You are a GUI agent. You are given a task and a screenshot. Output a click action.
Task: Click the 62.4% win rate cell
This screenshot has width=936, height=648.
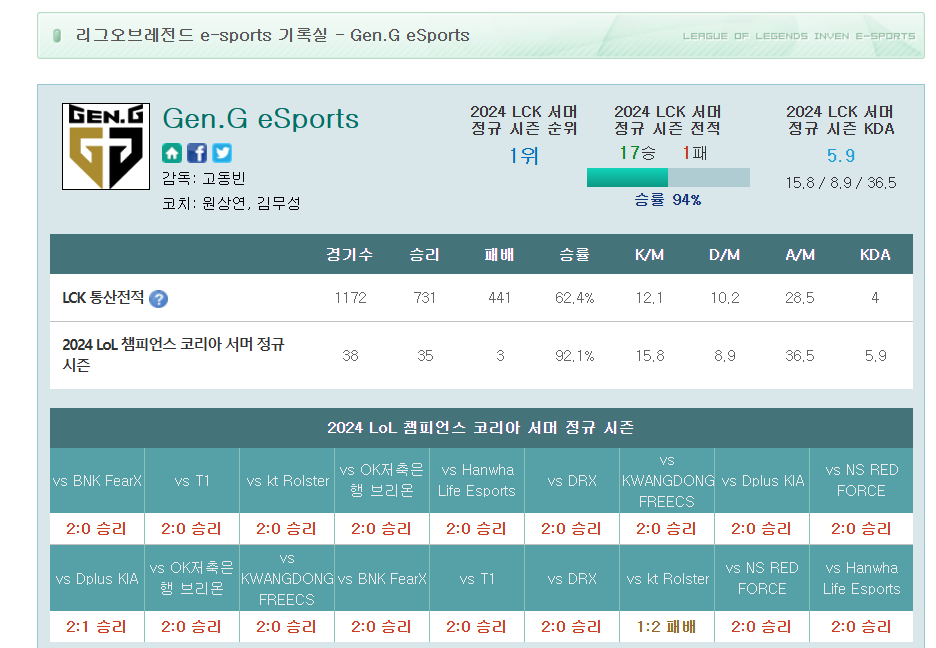coord(574,298)
